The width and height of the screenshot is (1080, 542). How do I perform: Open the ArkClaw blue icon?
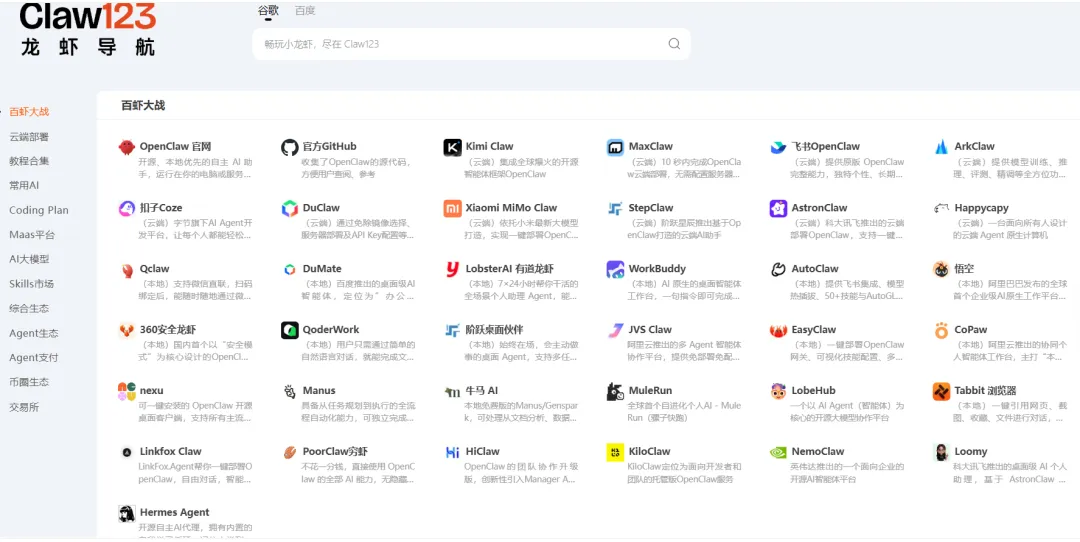941,147
